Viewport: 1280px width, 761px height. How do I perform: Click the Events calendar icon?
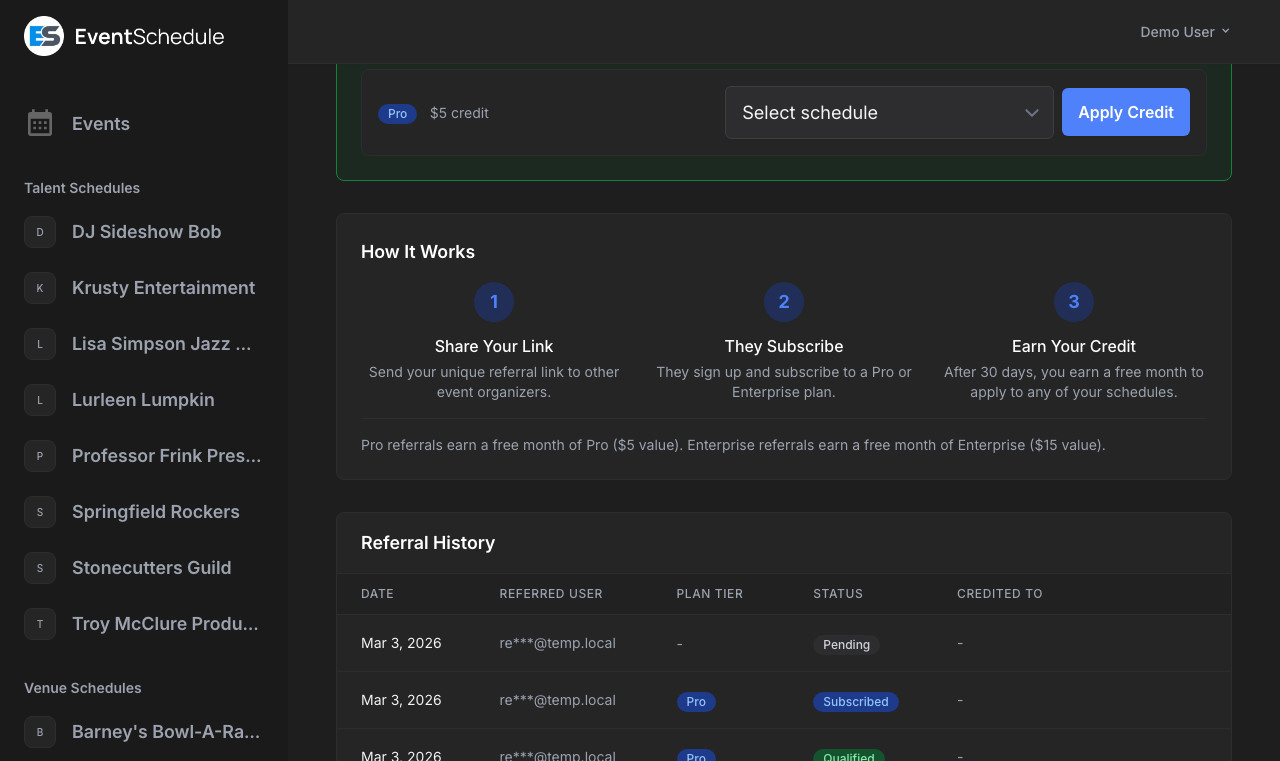39,123
